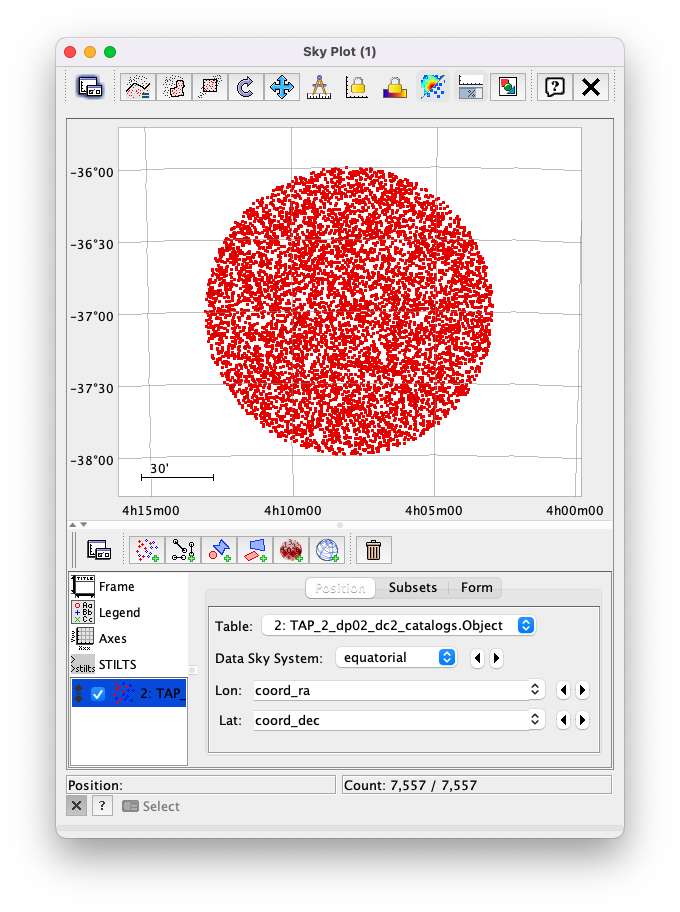Click the X close icon in top toolbar

tap(591, 87)
